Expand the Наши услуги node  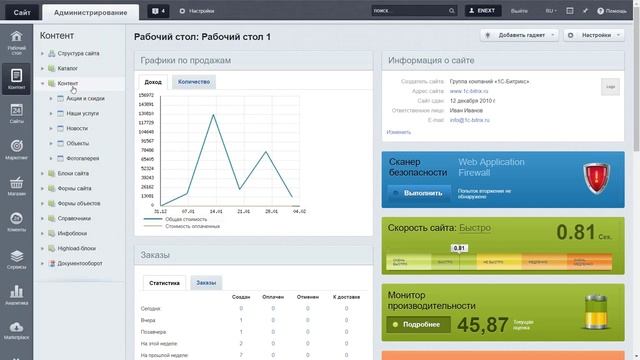tap(51, 113)
